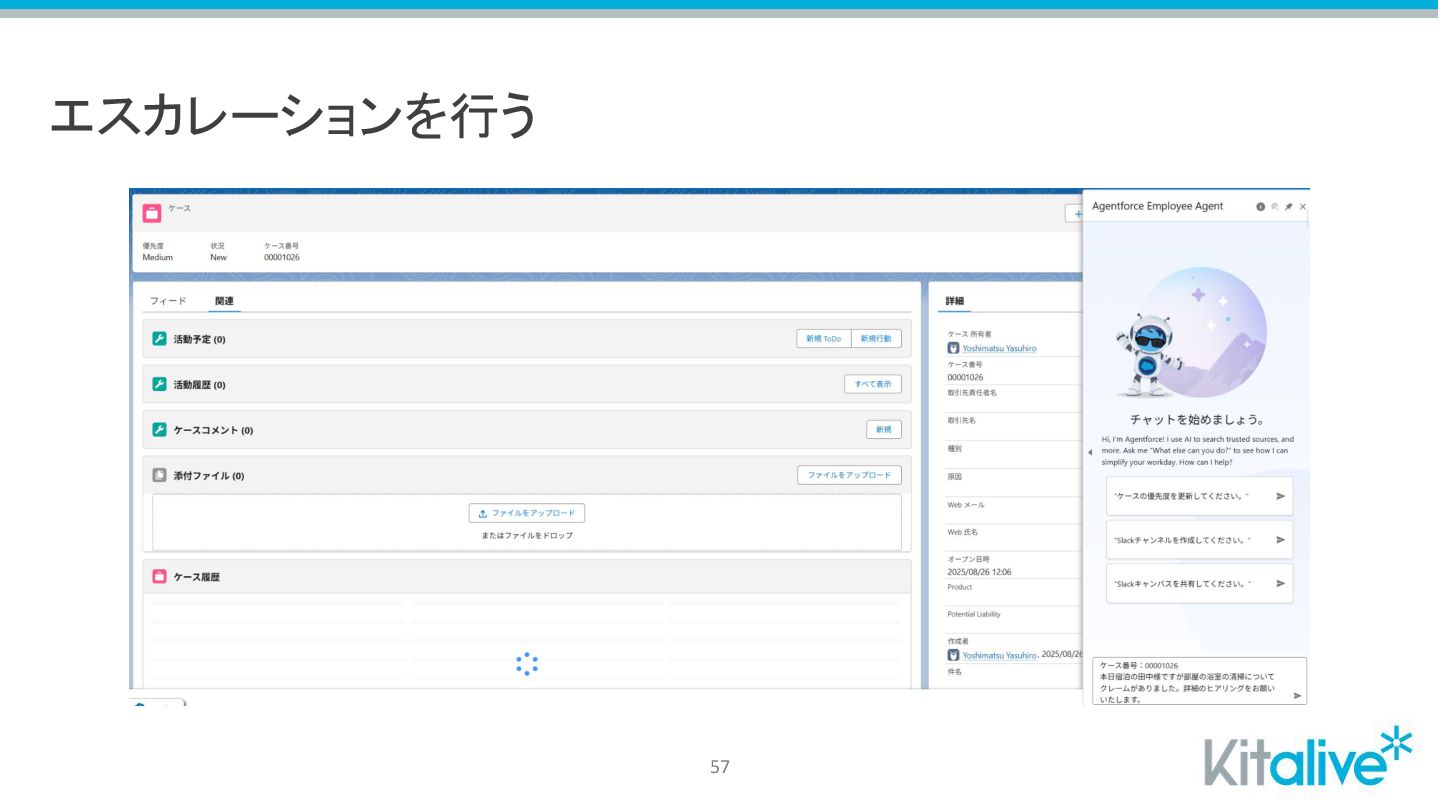Screen dimensions: 1440x810
Task: Switch to the フィード tab
Action: click(x=168, y=301)
